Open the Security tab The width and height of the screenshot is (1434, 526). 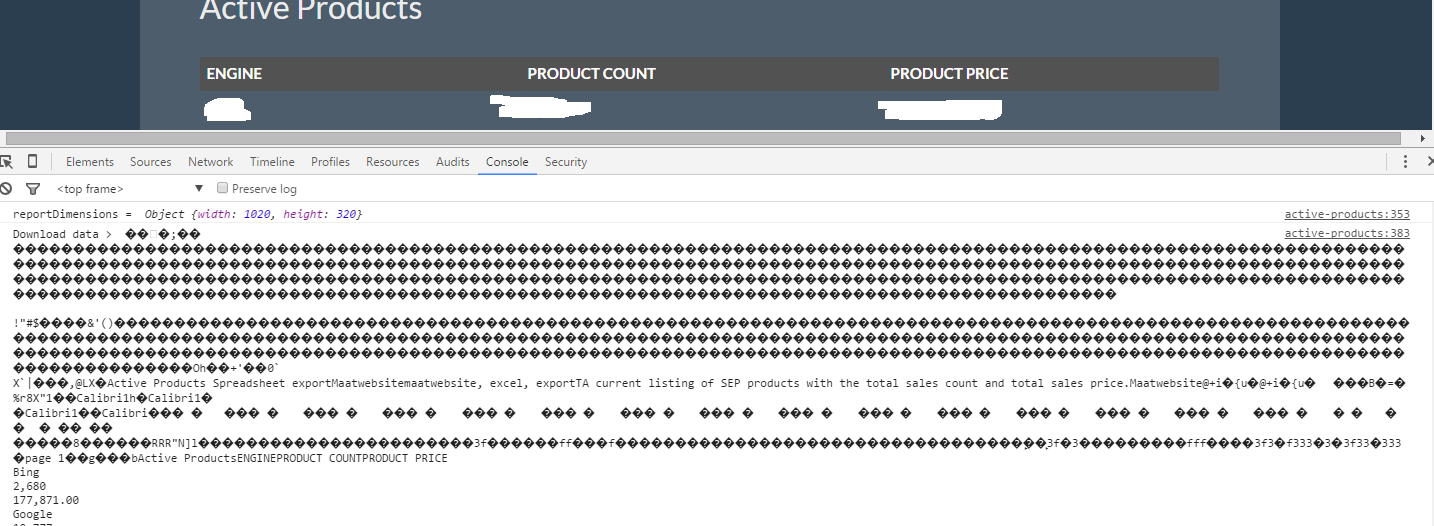point(566,162)
